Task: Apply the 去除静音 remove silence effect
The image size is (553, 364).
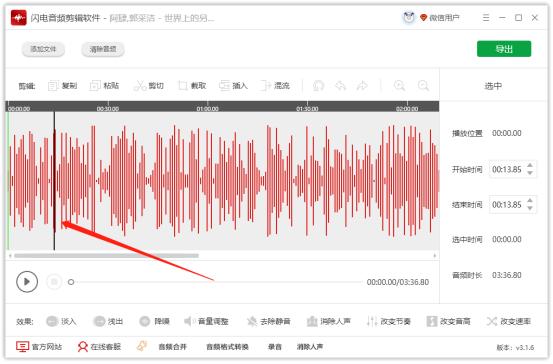Action: click(x=268, y=321)
